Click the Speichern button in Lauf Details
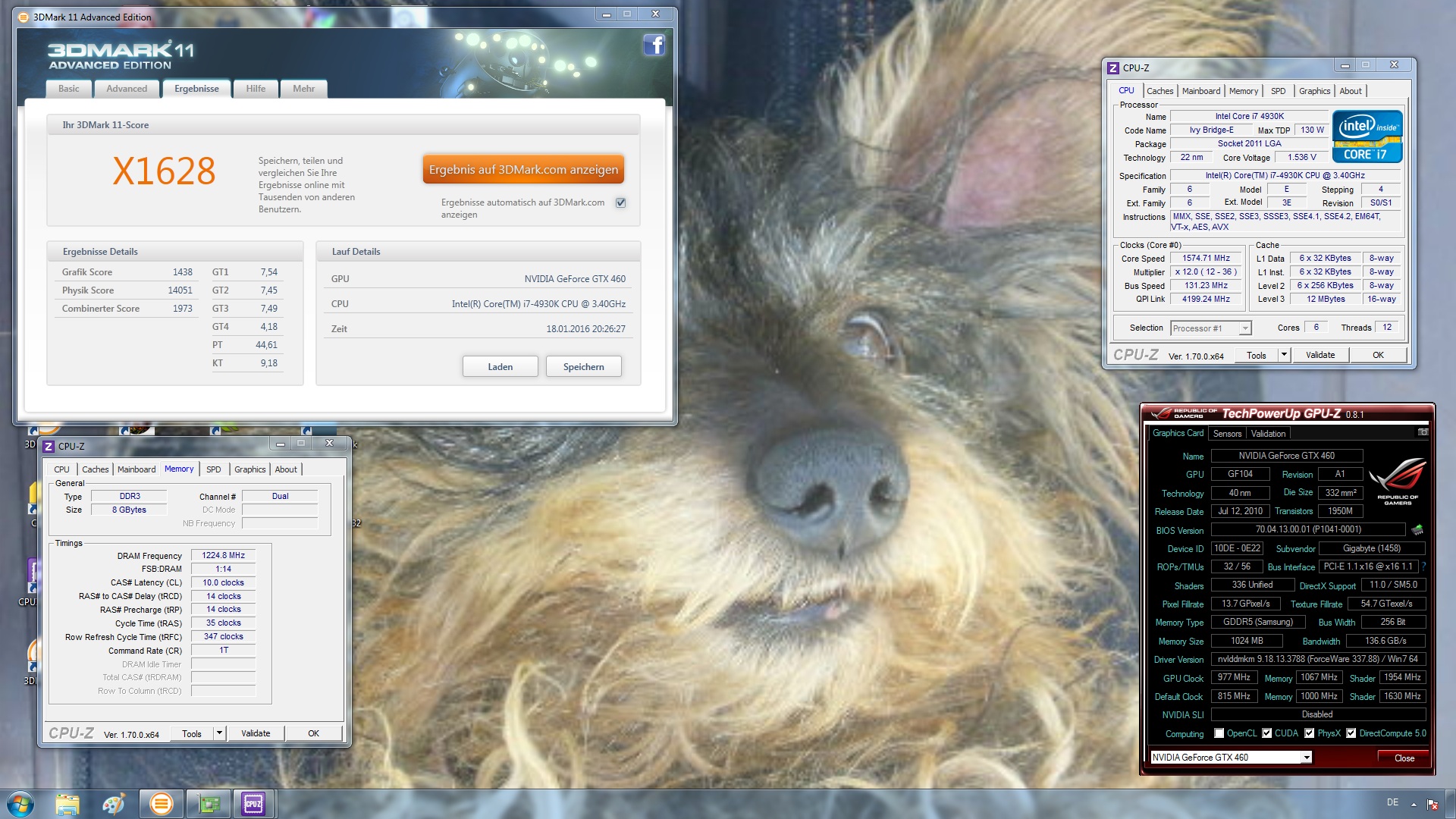The width and height of the screenshot is (1456, 819). pyautogui.click(x=583, y=366)
